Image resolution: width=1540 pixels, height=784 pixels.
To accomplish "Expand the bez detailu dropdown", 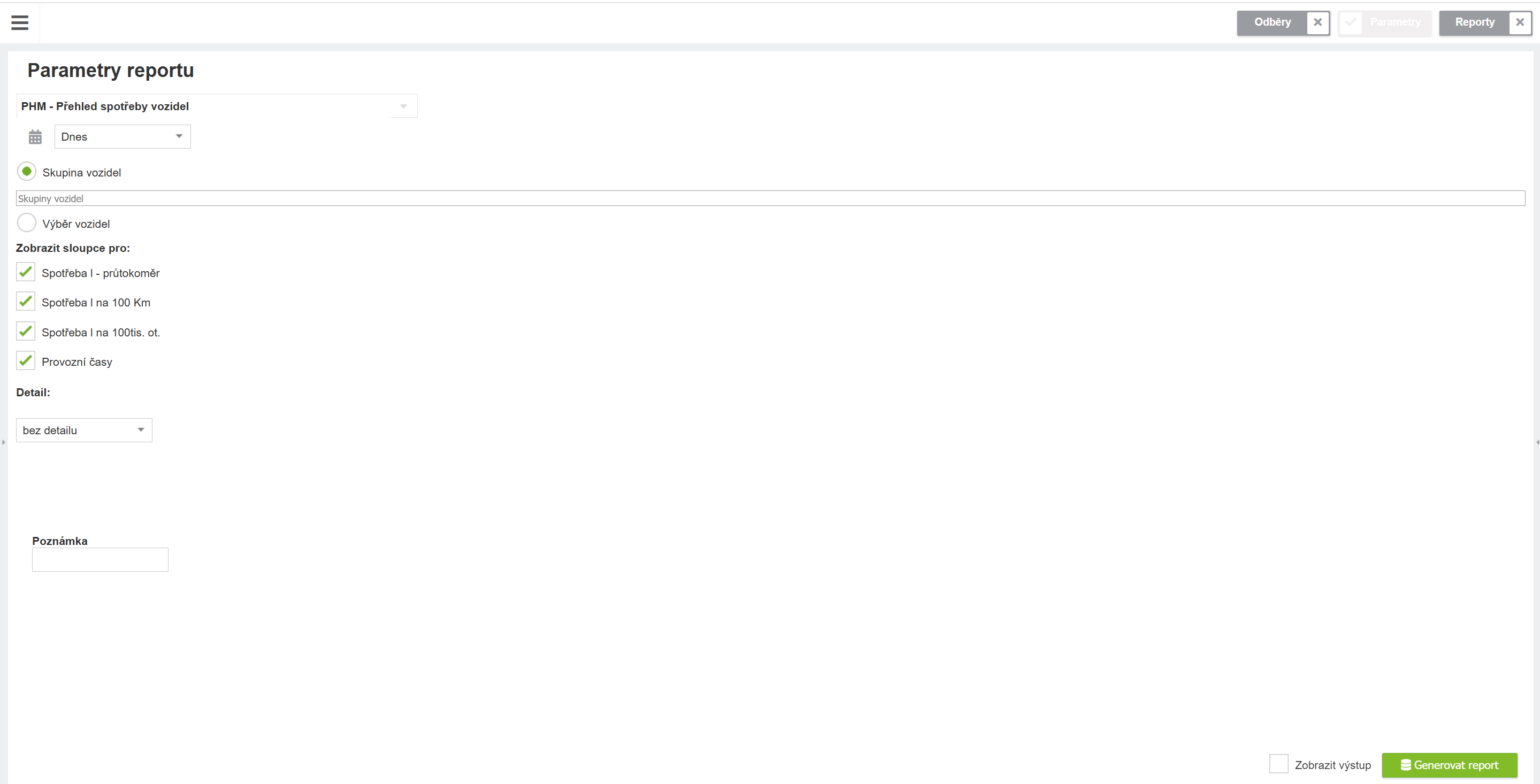I will coord(85,431).
